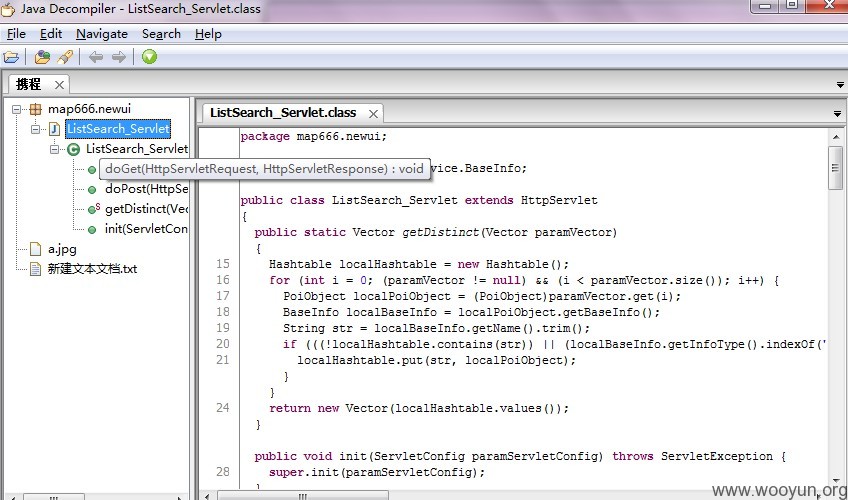Go back with the left arrow

coord(96,57)
